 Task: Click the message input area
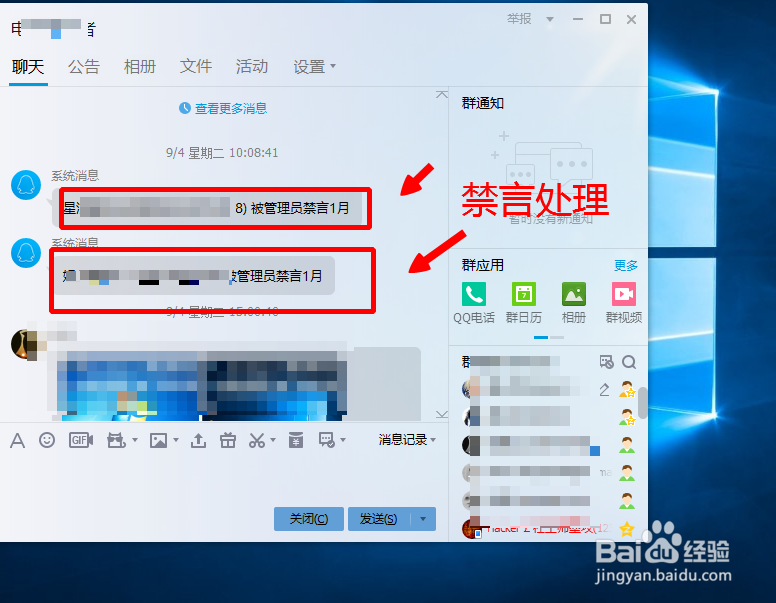coord(223,478)
